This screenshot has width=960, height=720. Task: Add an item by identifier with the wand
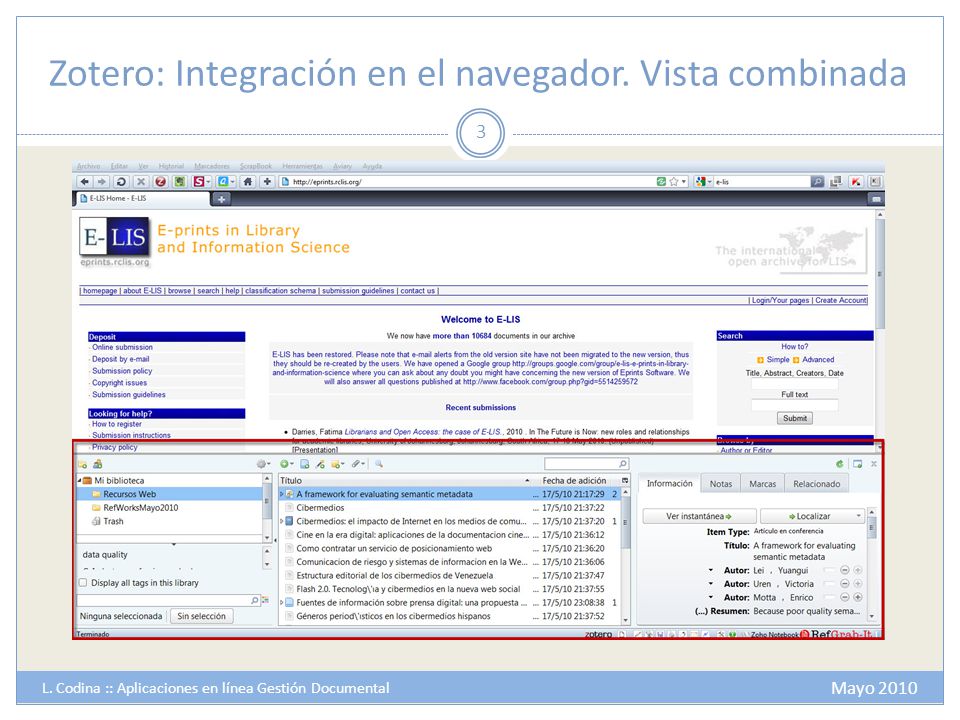[320, 464]
